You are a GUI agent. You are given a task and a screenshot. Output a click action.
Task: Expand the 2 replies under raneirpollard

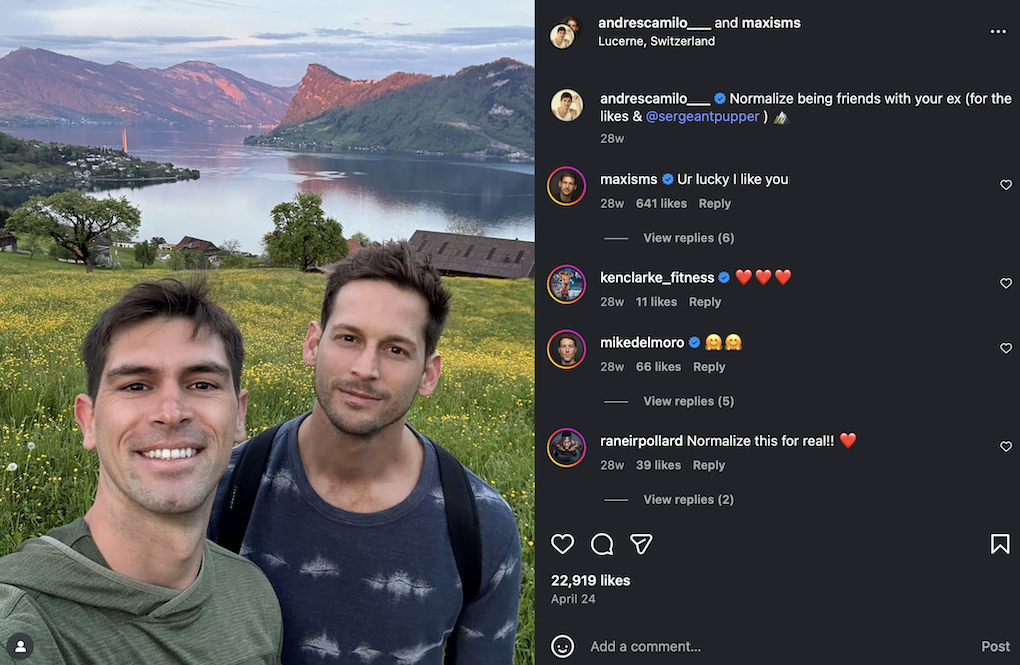688,499
